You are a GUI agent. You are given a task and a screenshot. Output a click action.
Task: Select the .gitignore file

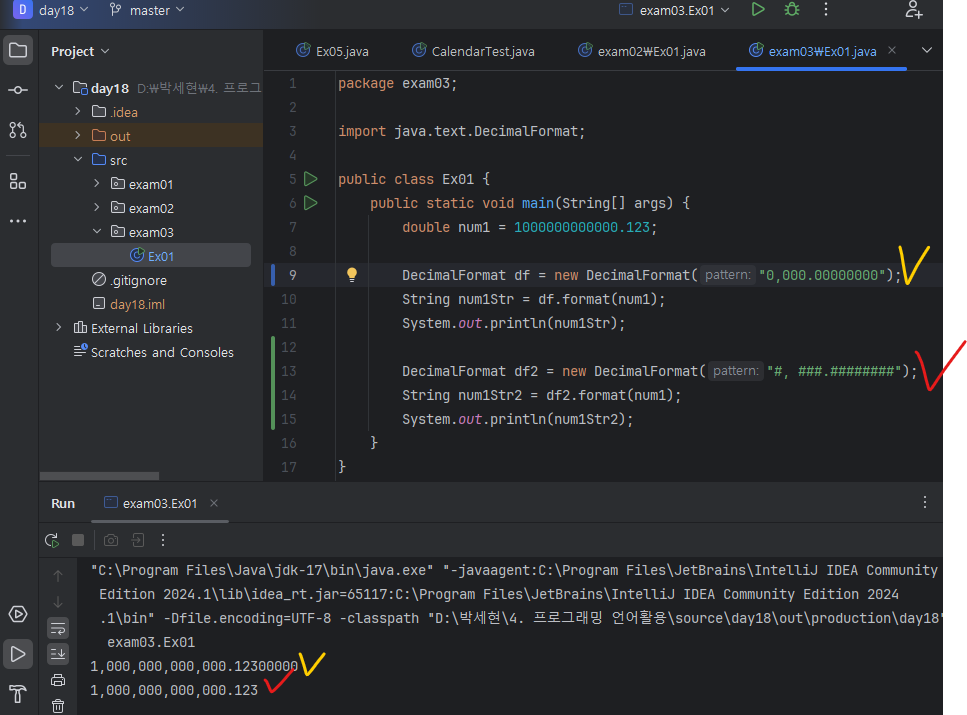coord(129,280)
